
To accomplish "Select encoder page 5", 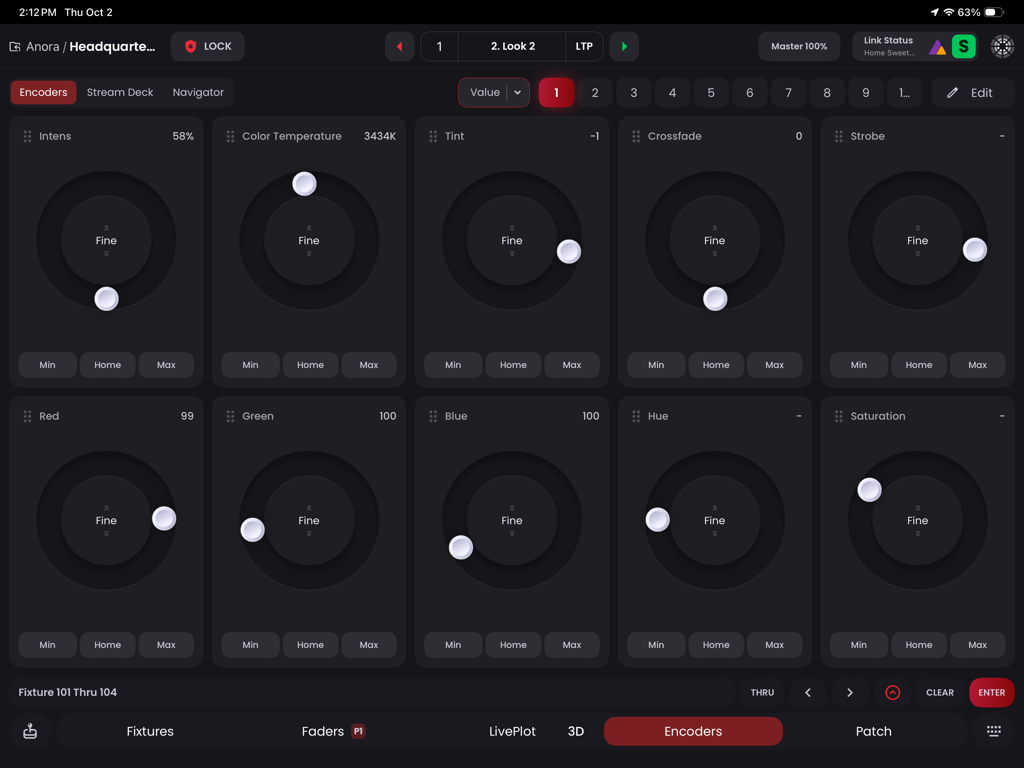I will [x=711, y=92].
